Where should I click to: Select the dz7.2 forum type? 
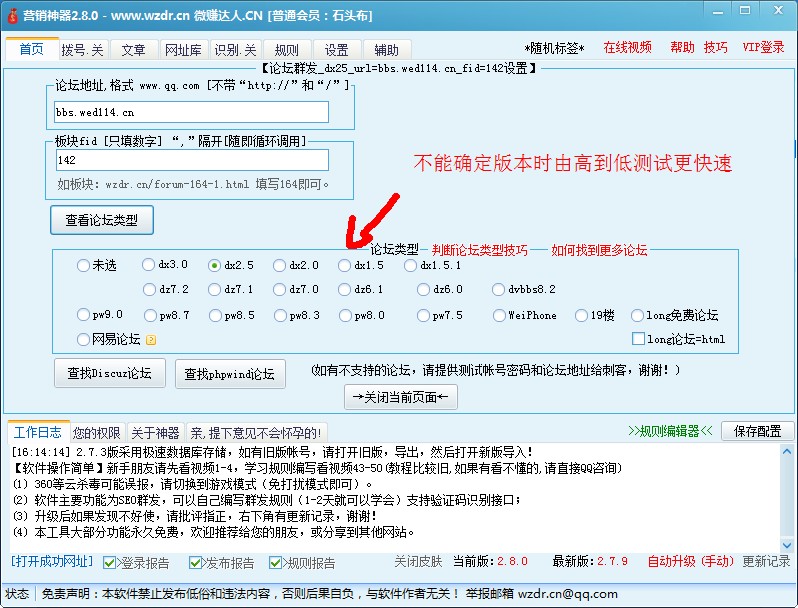click(166, 289)
